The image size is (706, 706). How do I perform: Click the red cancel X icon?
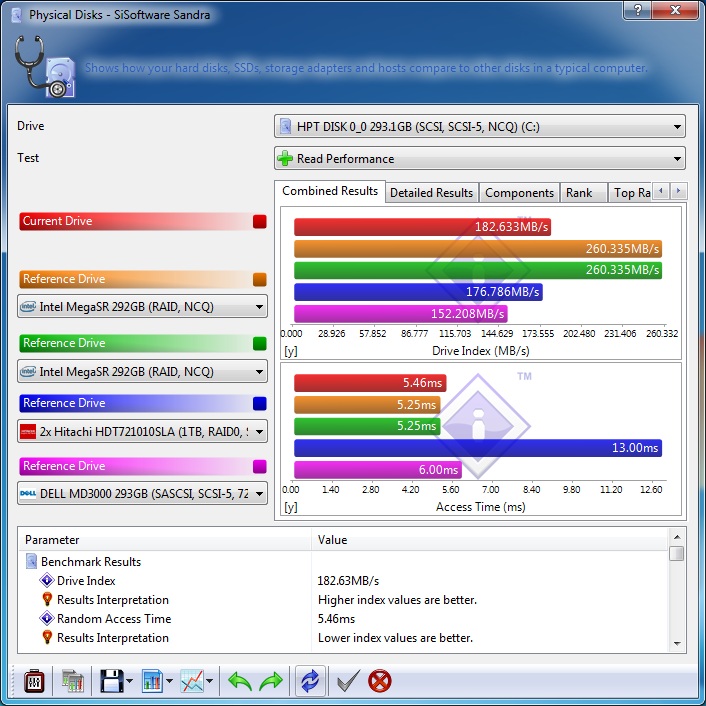[x=380, y=681]
